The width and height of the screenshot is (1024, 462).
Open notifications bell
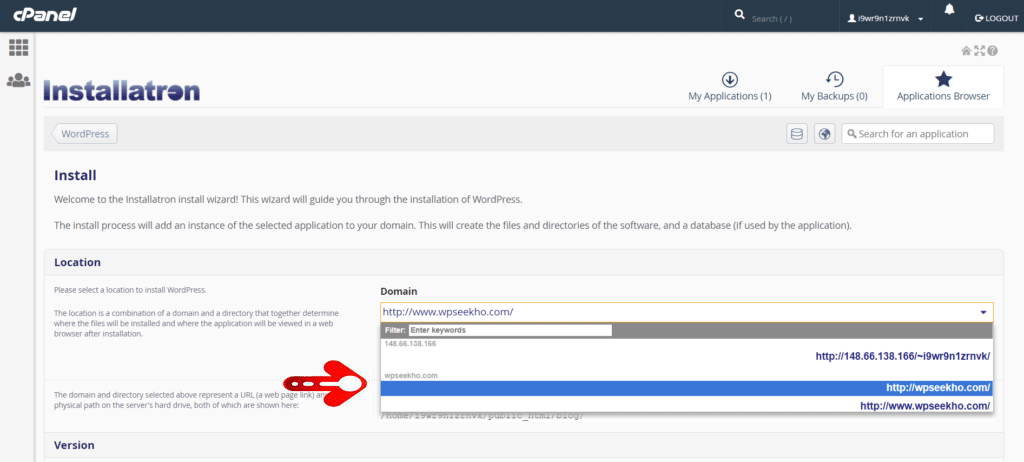click(x=949, y=9)
